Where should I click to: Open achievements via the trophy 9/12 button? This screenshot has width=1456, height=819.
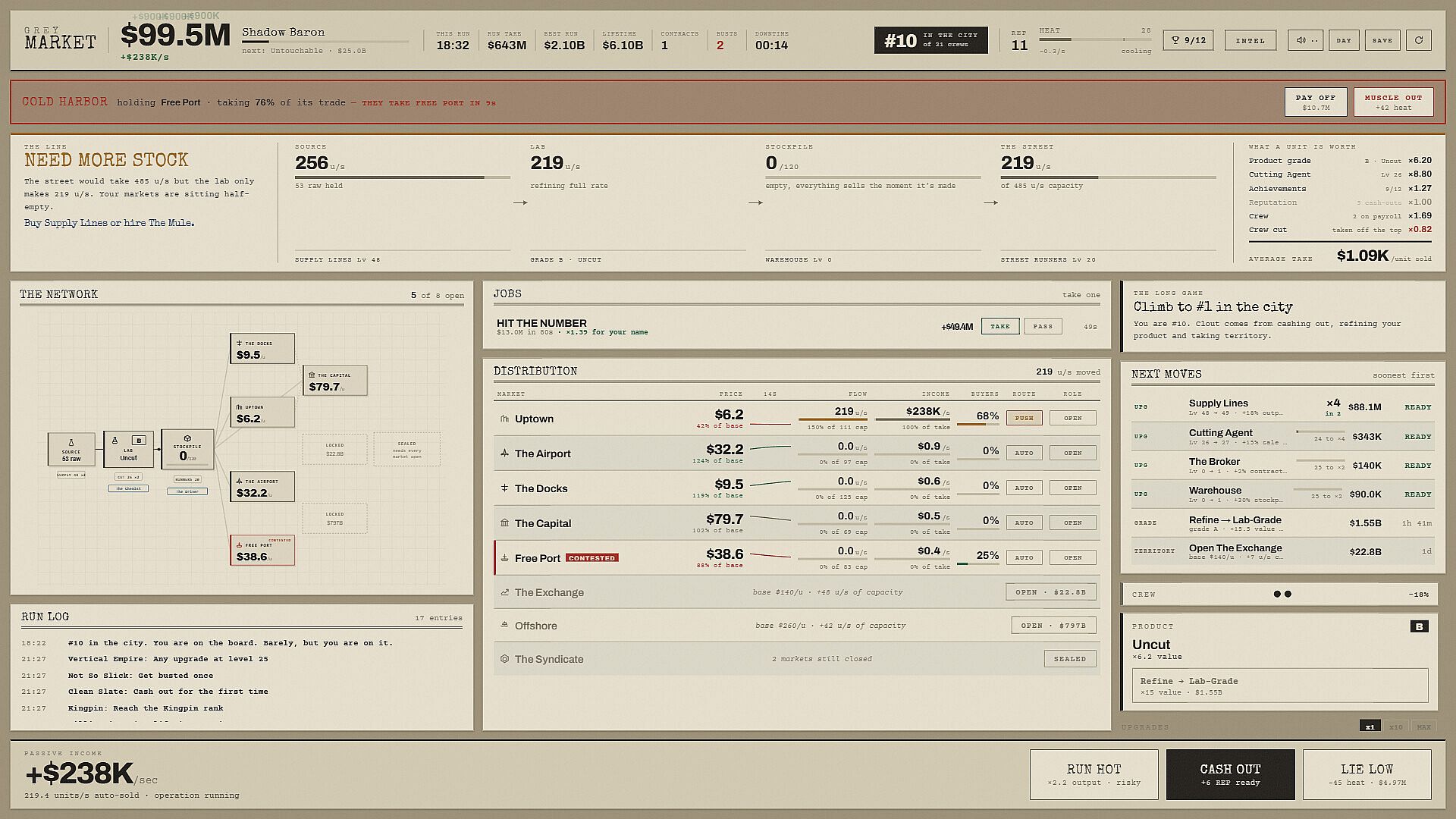1188,40
